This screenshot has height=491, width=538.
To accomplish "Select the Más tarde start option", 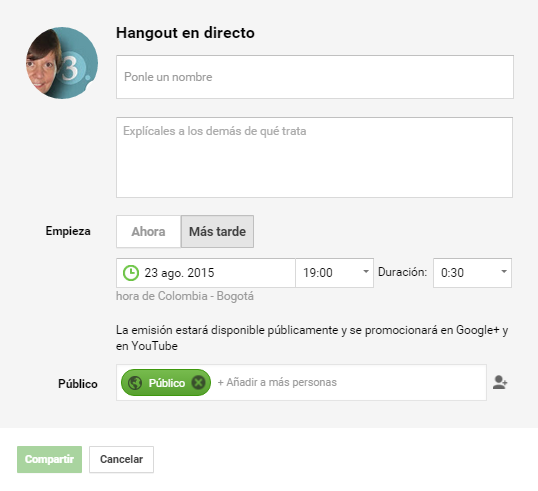I will (217, 232).
